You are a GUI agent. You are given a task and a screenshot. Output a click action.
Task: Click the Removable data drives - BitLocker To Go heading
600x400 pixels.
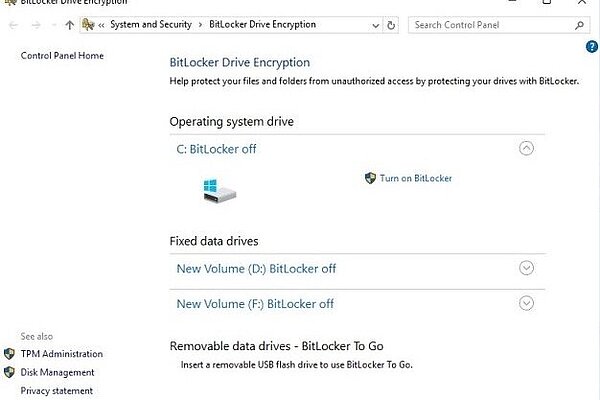tap(276, 346)
